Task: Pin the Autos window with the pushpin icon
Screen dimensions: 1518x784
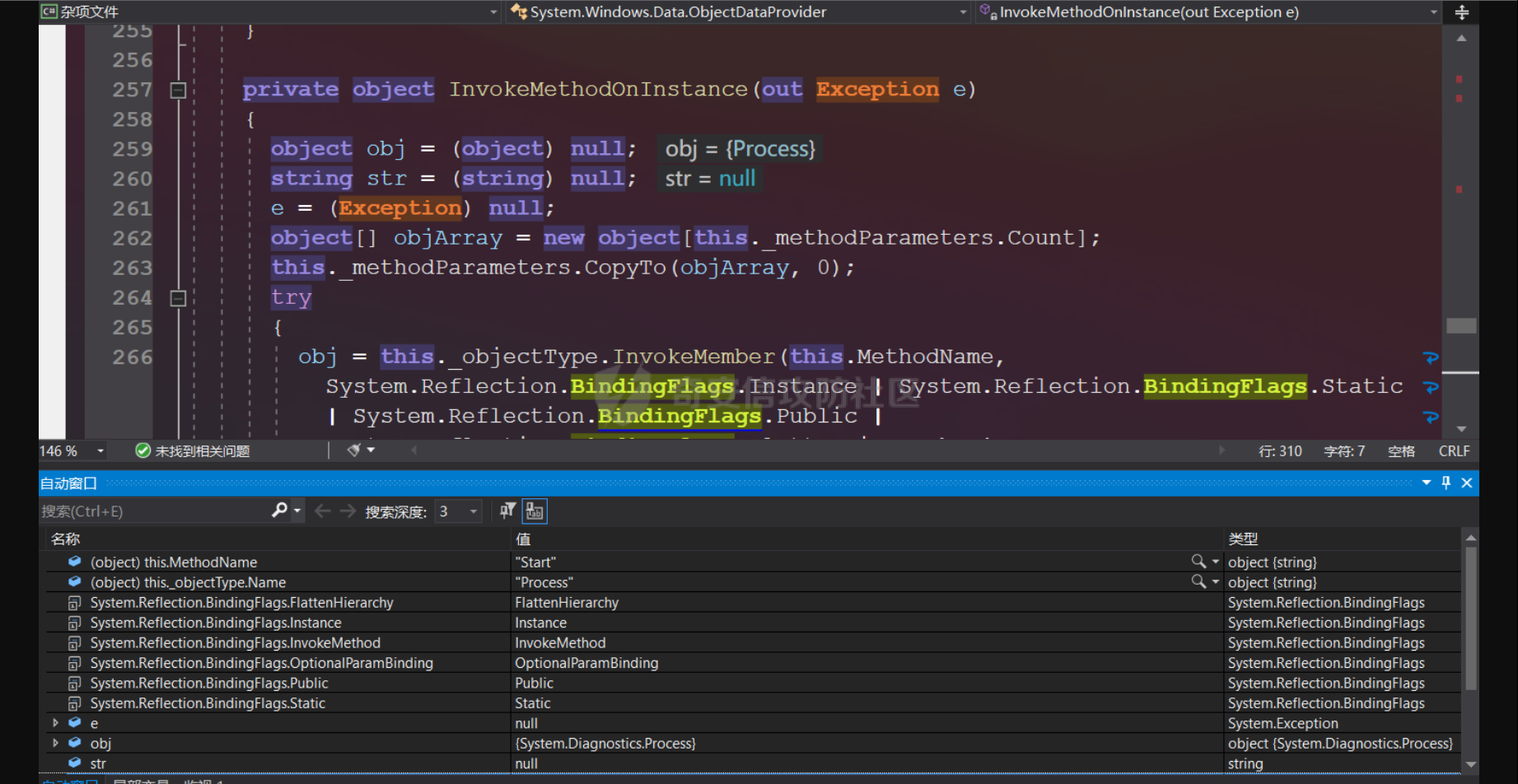Action: pyautogui.click(x=1446, y=483)
